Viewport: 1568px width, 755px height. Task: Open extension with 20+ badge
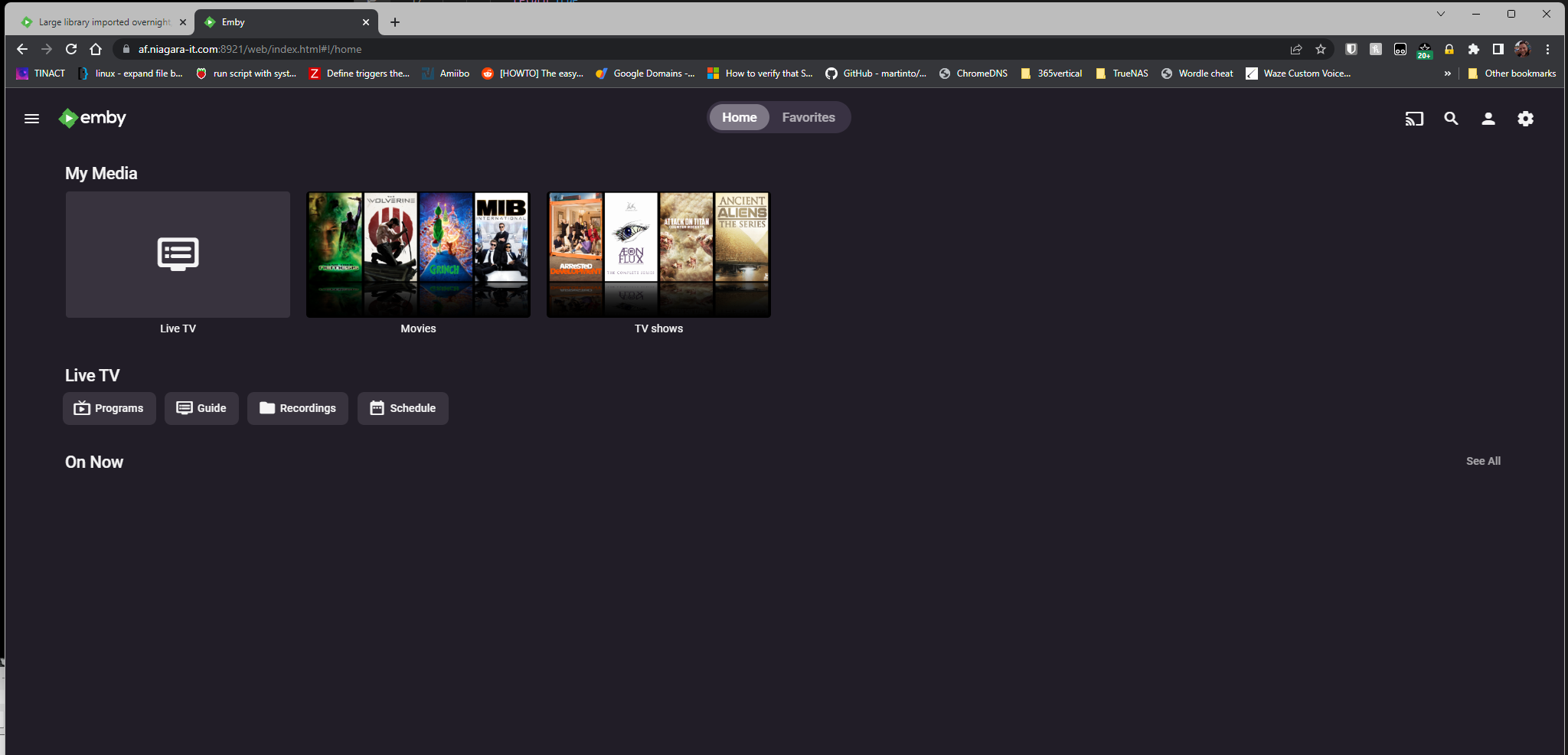tap(1425, 51)
